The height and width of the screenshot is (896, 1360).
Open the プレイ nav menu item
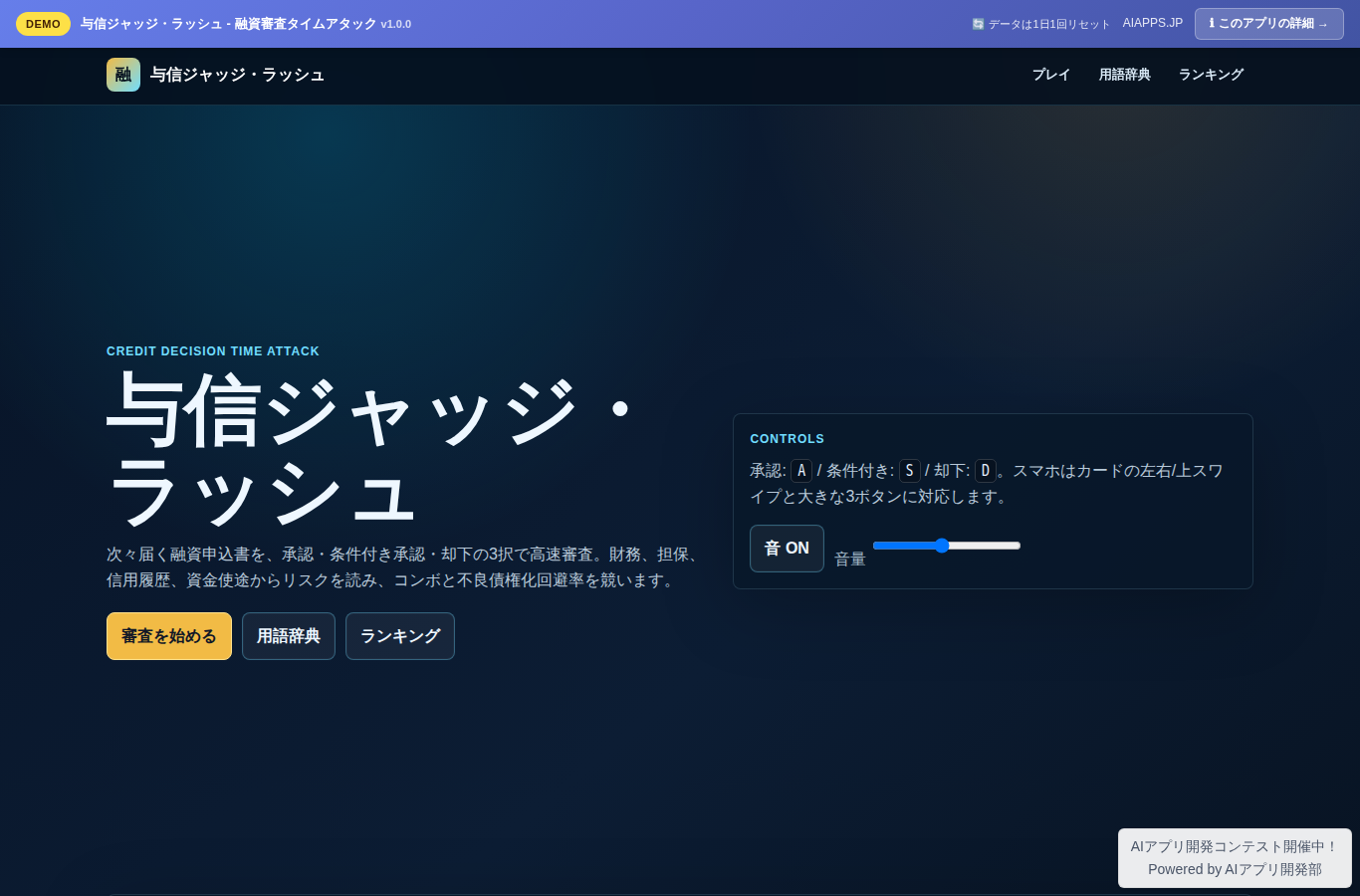pyautogui.click(x=1051, y=75)
